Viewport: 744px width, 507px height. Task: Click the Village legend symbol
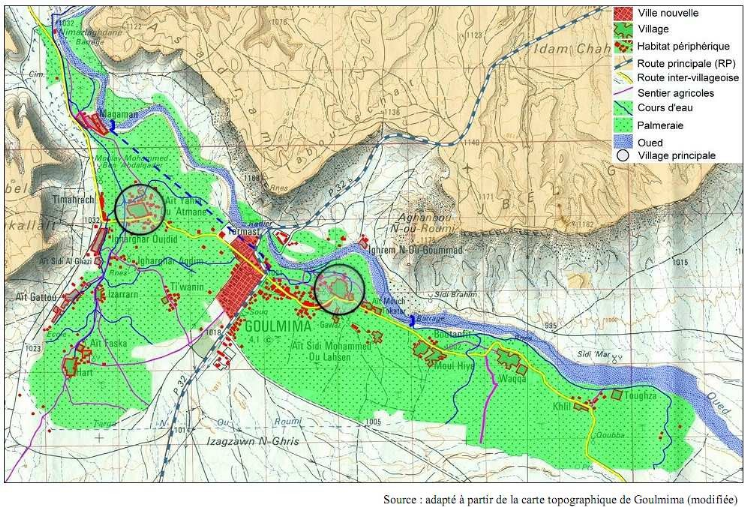pos(623,29)
